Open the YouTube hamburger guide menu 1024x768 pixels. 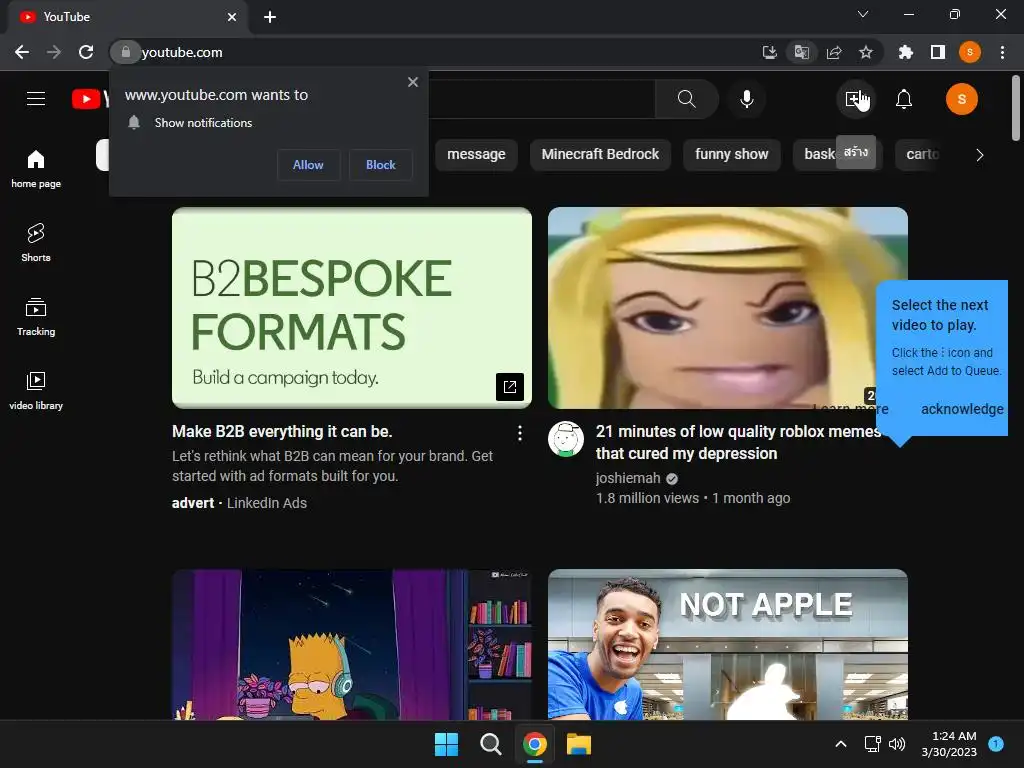(x=36, y=99)
